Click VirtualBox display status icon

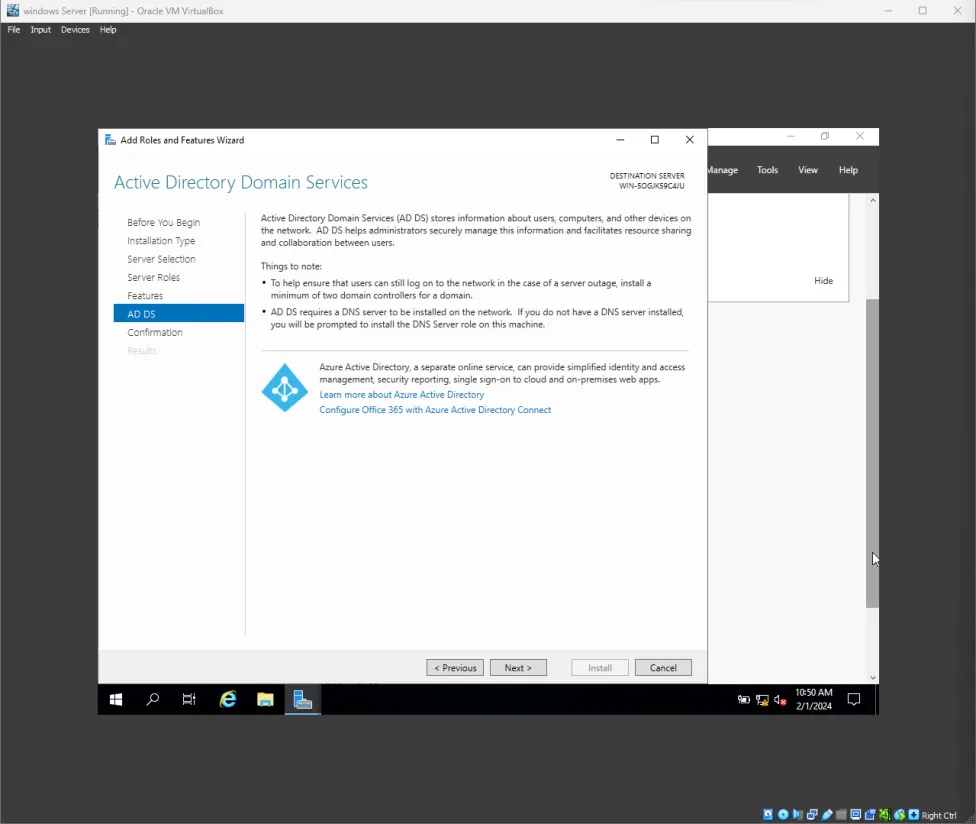(x=856, y=815)
